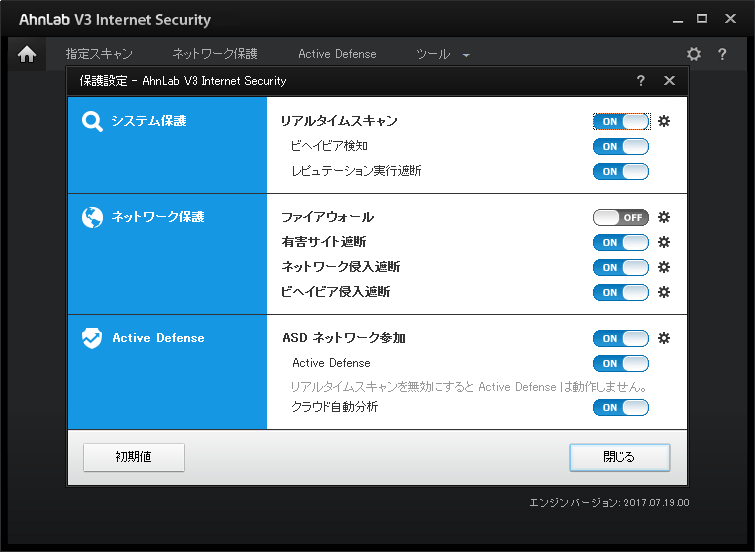Viewport: 755px width, 552px height.
Task: Open the 指定スキャン menu
Action: [99, 54]
